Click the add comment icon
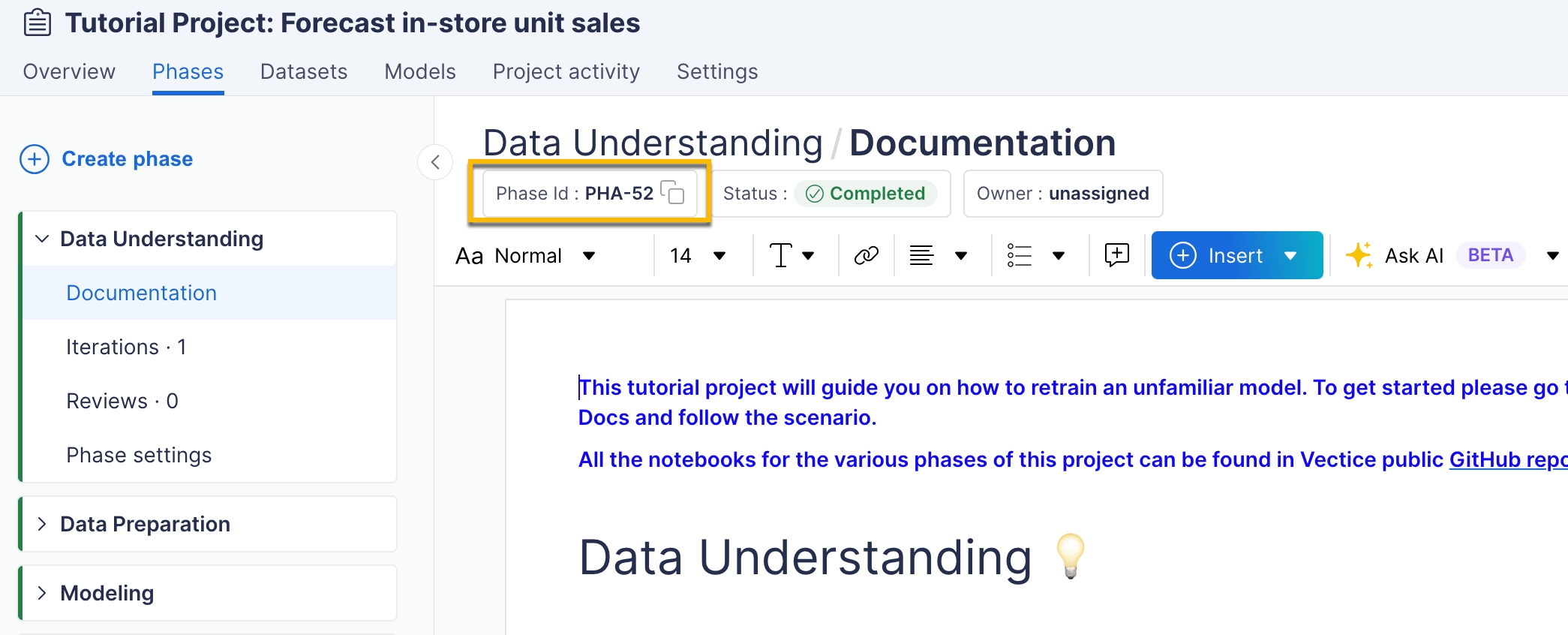The width and height of the screenshot is (1568, 635). pyautogui.click(x=1116, y=255)
